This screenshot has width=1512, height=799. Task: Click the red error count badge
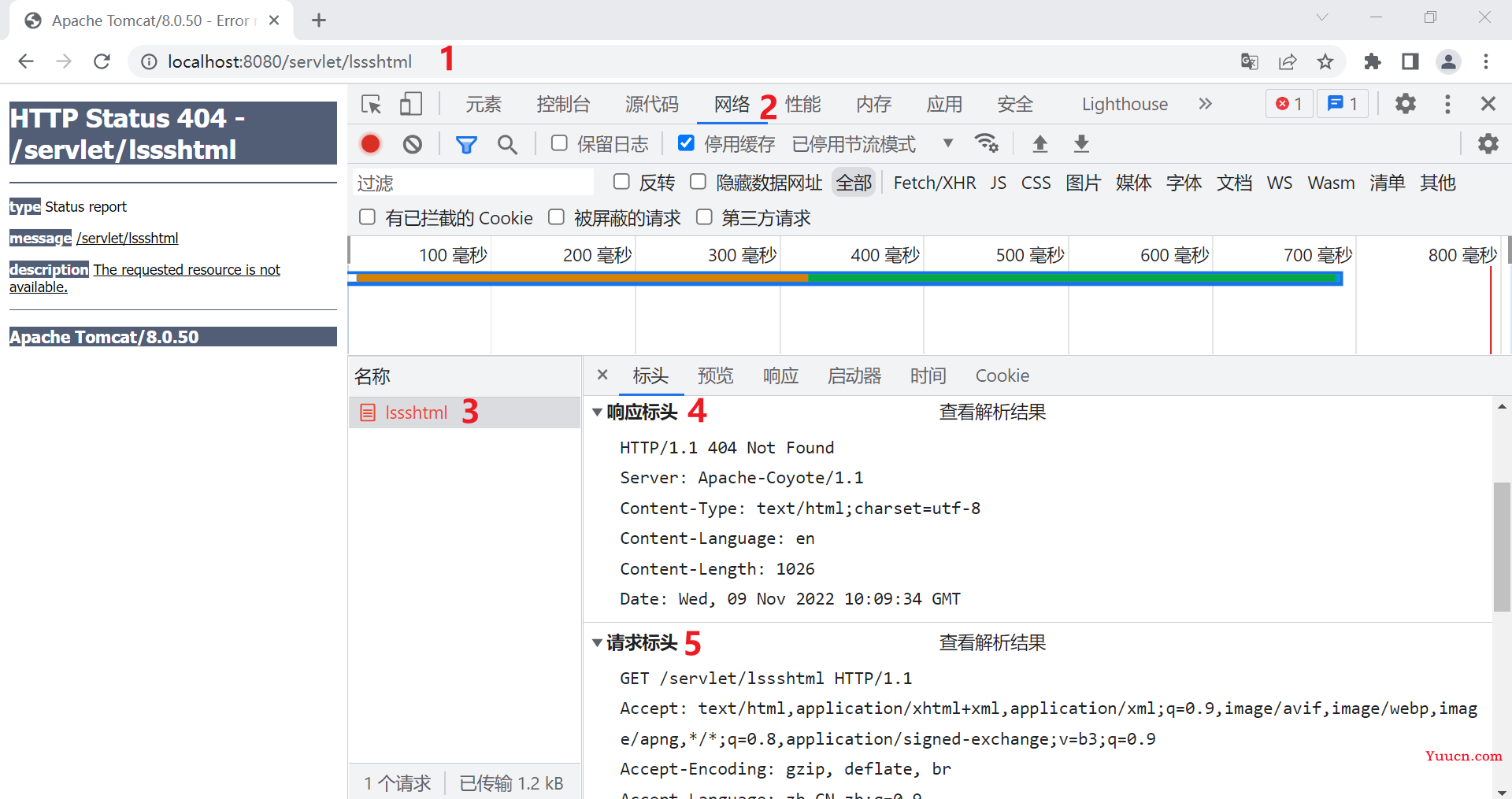[1289, 104]
